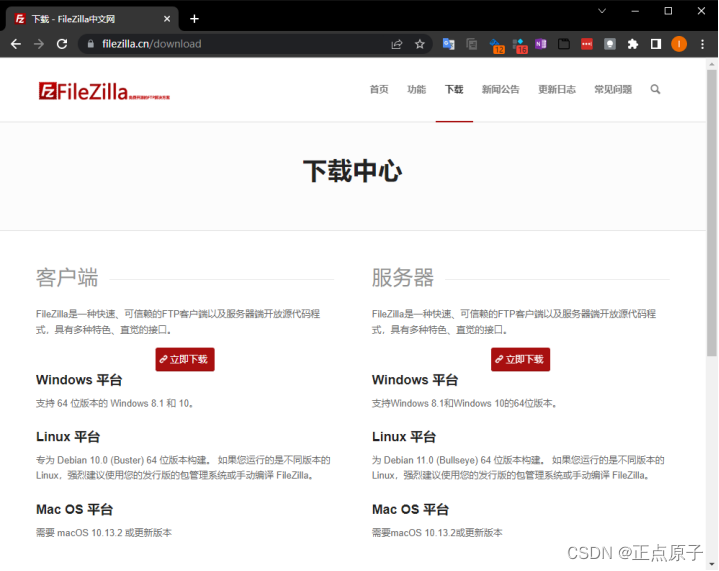Screen dimensions: 719x571
Task: Click 立即下载 under 服务器
Action: point(520,360)
